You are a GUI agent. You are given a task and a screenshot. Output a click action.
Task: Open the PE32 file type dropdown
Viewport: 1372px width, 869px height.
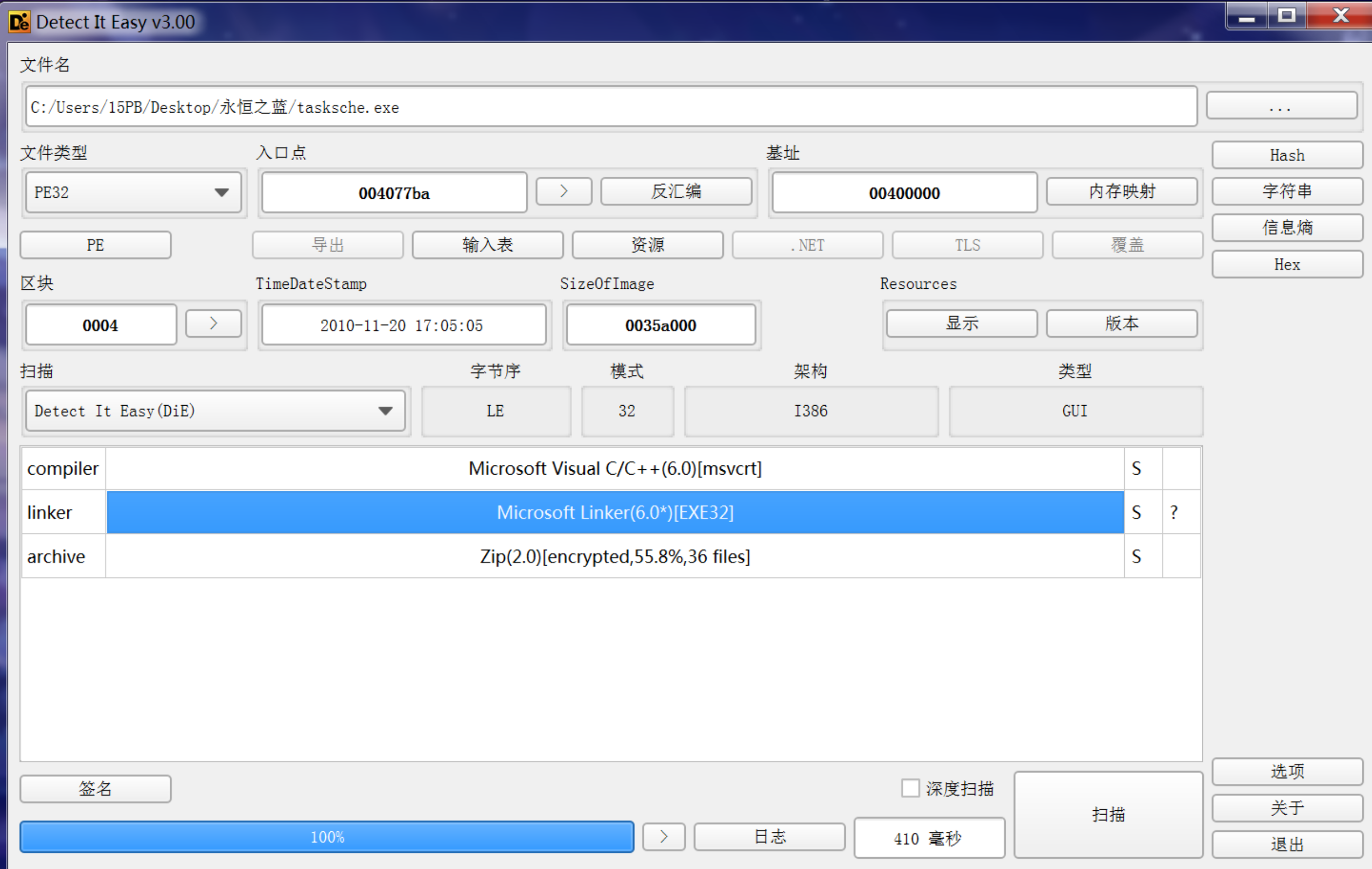click(x=134, y=193)
